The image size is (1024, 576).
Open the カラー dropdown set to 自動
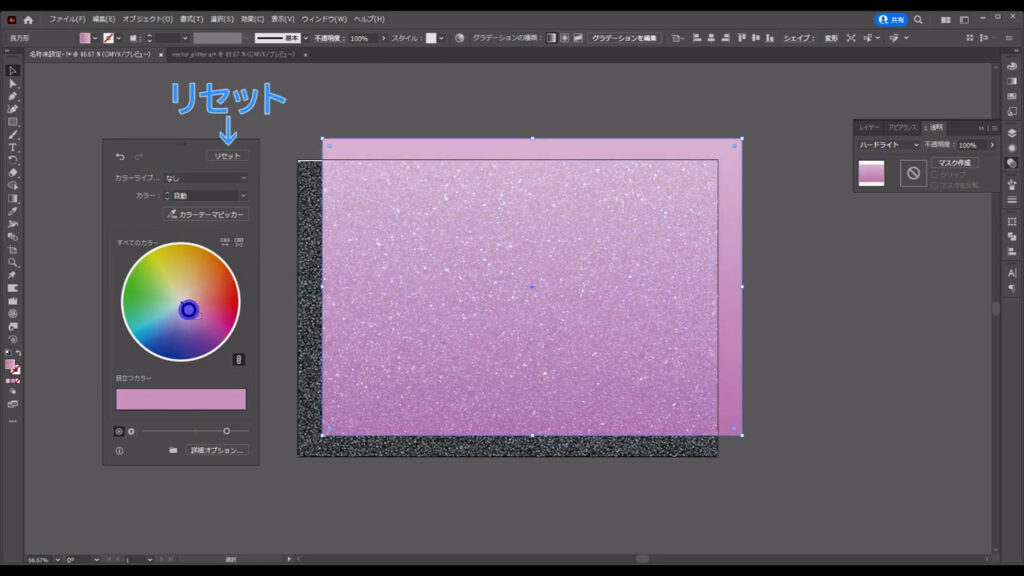pyautogui.click(x=206, y=196)
